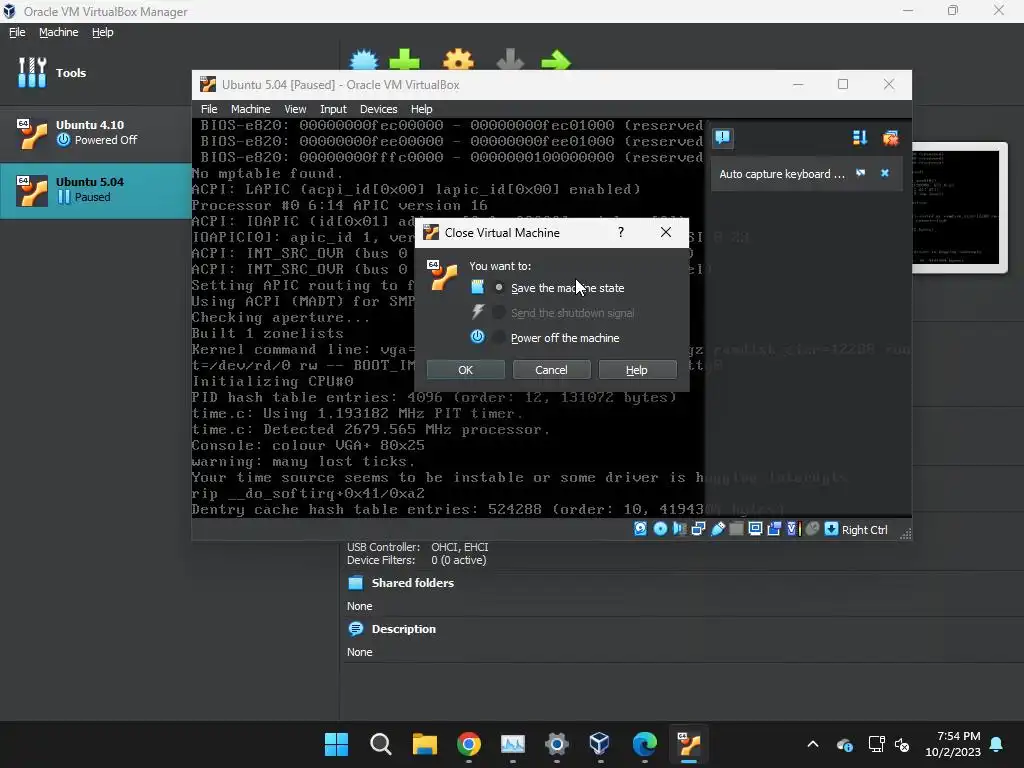This screenshot has width=1024, height=768.
Task: Click shared folders icon in VM status bar
Action: [736, 529]
